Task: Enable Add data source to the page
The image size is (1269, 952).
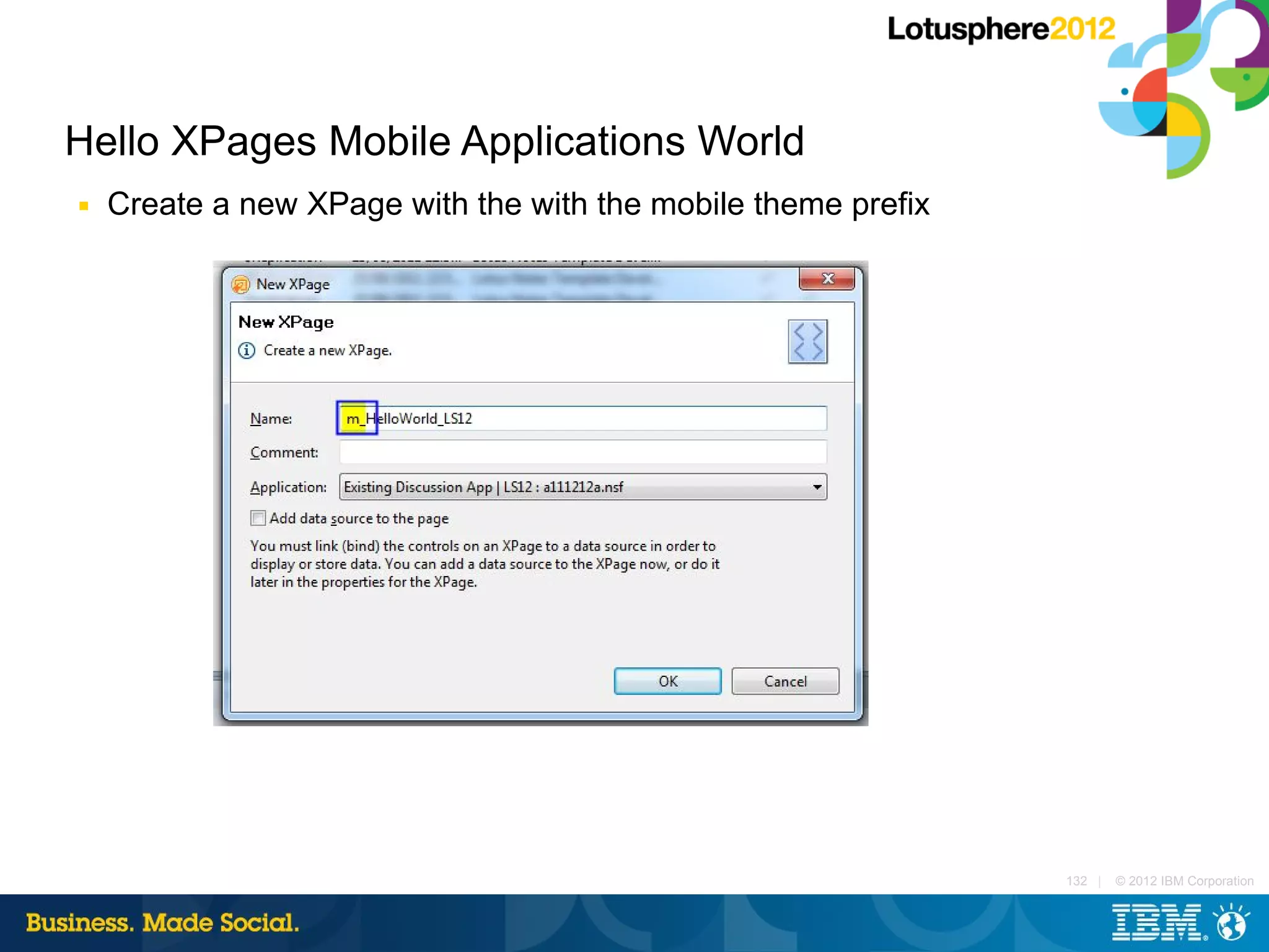Action: click(x=258, y=518)
